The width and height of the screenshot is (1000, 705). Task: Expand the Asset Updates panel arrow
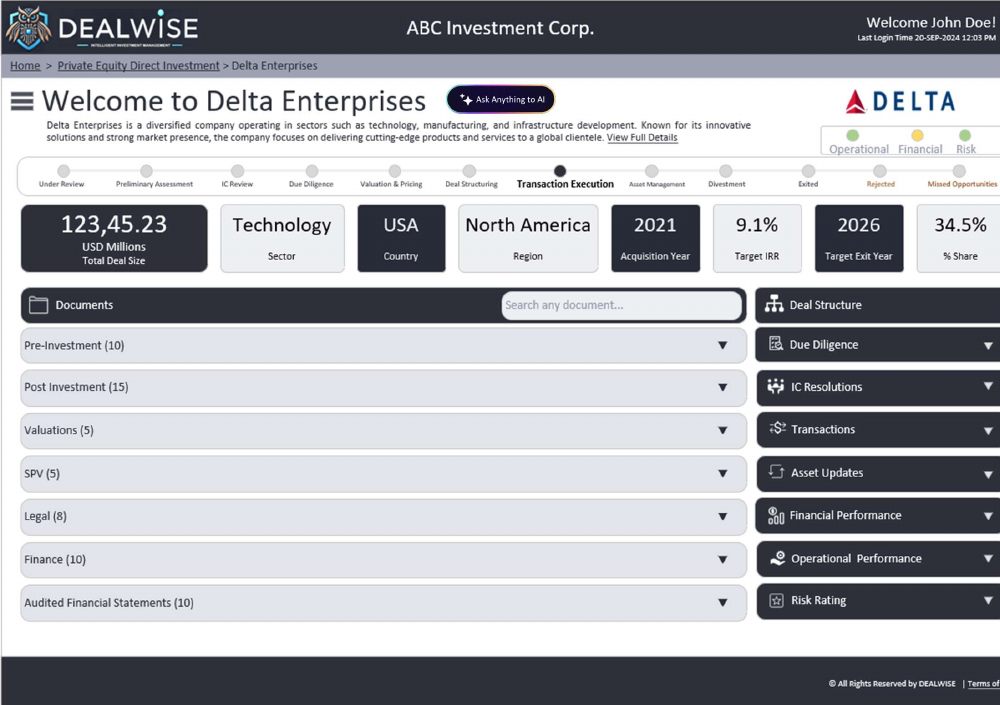[988, 475]
